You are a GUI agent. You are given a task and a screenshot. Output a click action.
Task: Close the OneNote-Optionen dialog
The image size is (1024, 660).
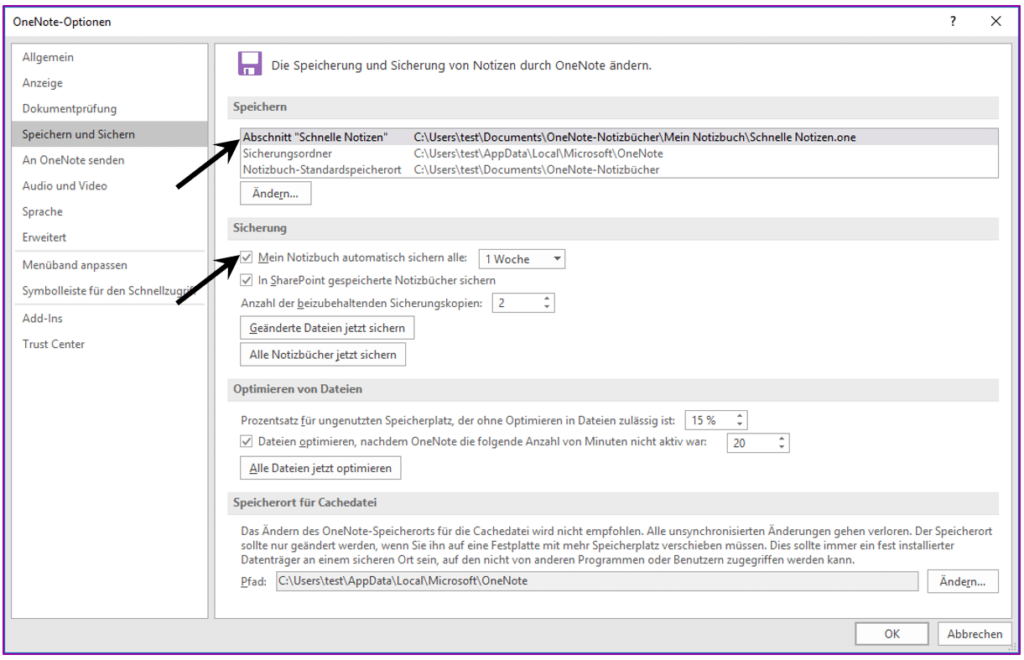[x=995, y=22]
